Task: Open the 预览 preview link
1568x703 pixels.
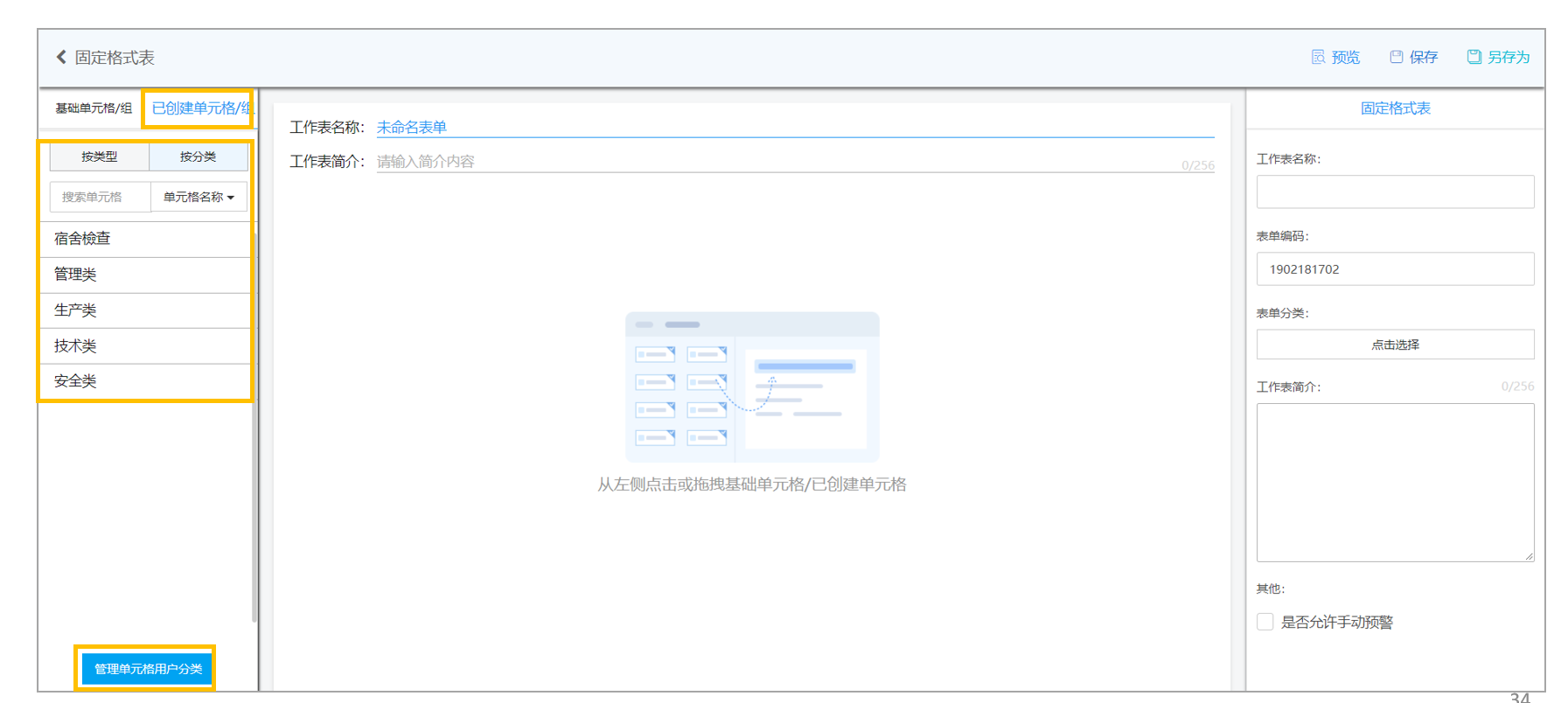Action: click(x=1346, y=57)
